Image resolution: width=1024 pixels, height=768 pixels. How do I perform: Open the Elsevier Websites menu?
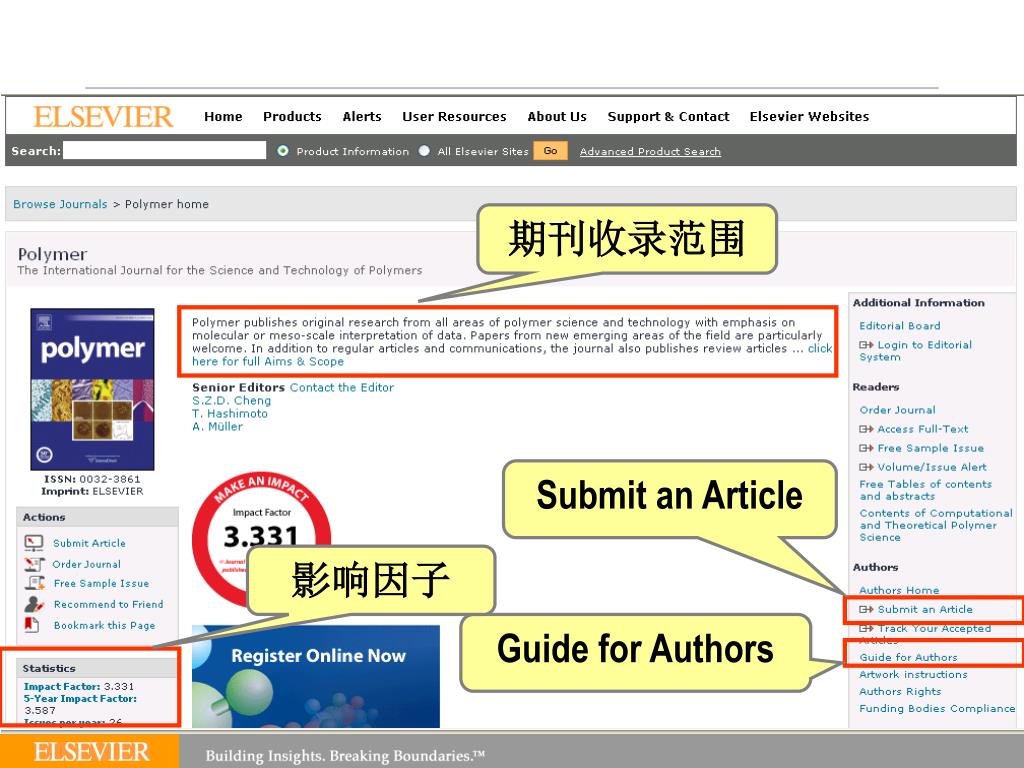pos(809,116)
